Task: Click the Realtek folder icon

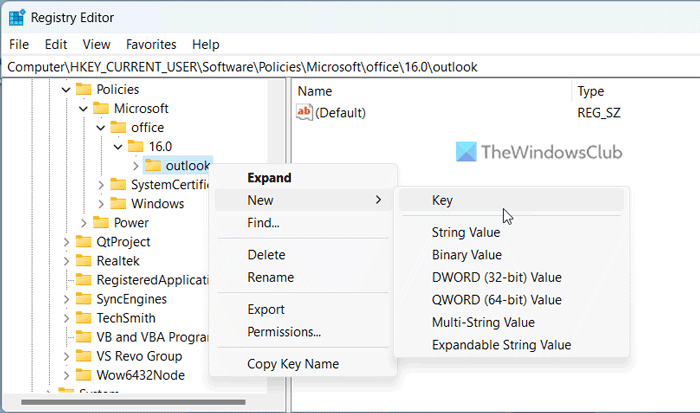Action: 83,261
